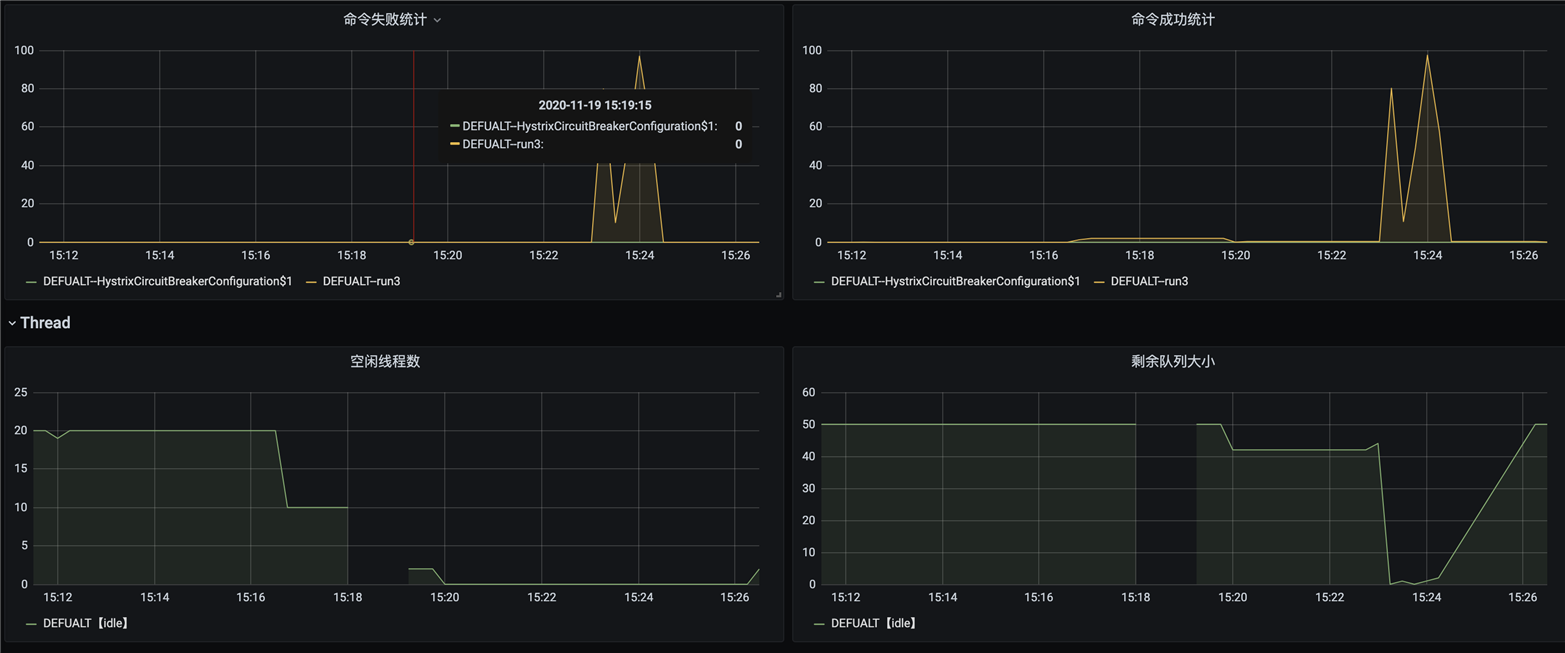This screenshot has height=653, width=1565.
Task: Click the yellow peak near 80 in 命令成功统计
Action: pyautogui.click(x=1391, y=88)
